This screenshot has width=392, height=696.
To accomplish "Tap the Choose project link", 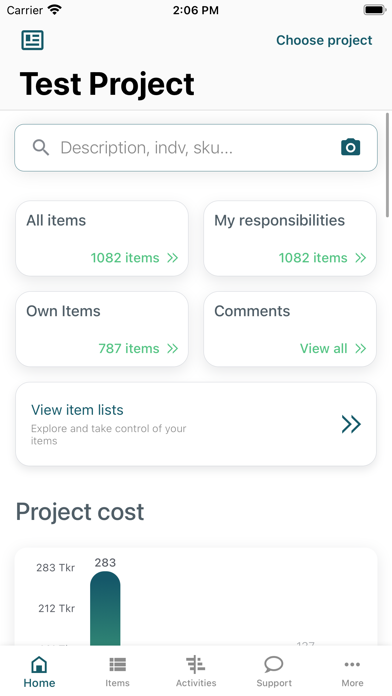I will point(324,40).
